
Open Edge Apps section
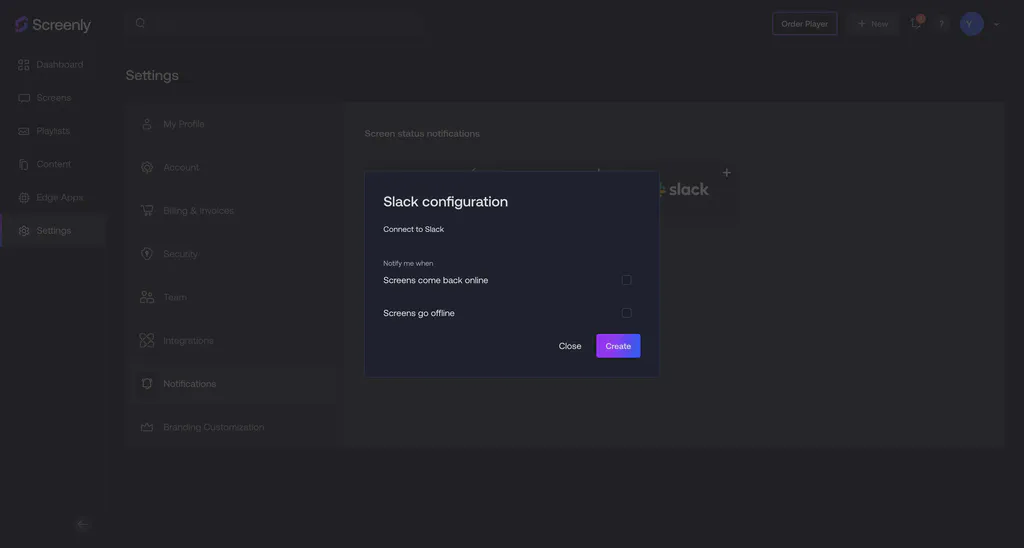[52, 197]
